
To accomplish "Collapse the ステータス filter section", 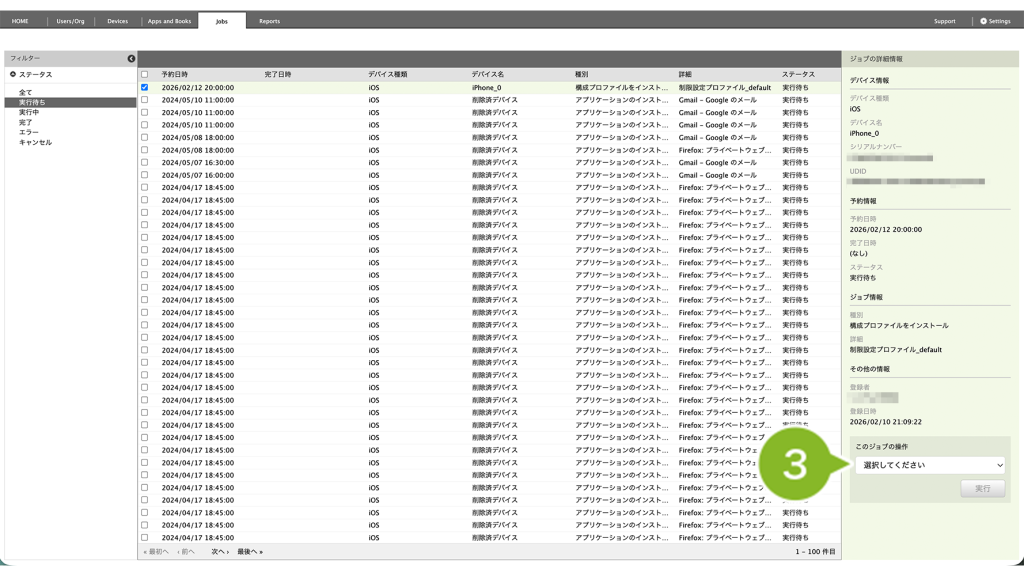I will 14,75.
